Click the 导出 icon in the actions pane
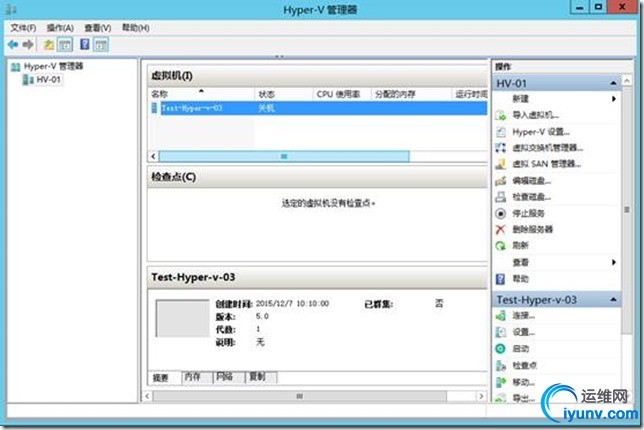The image size is (644, 430). click(x=501, y=398)
